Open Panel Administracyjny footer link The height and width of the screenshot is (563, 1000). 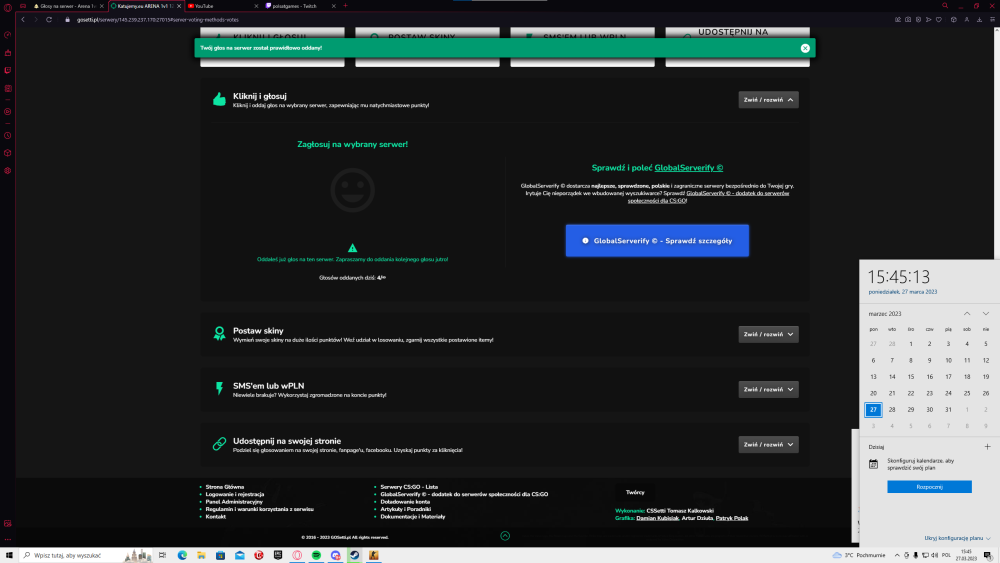pyautogui.click(x=234, y=502)
